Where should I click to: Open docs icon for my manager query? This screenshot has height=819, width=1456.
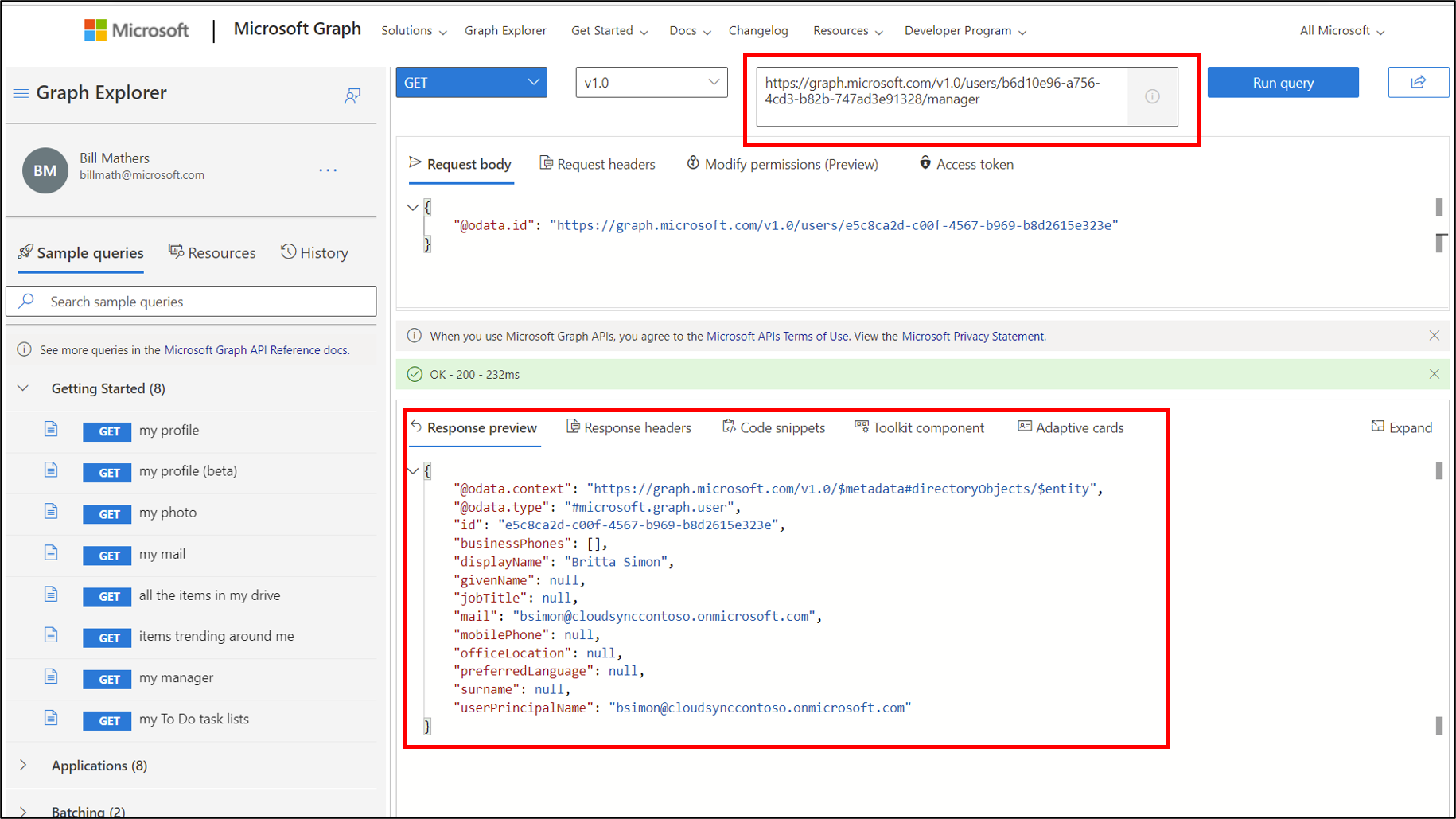pyautogui.click(x=51, y=677)
